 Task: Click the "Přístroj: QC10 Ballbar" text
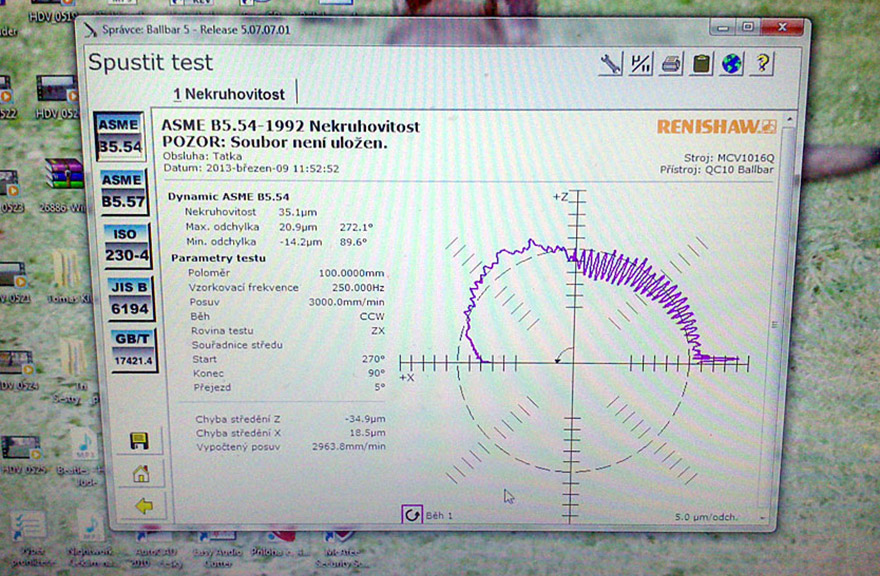(x=717, y=170)
